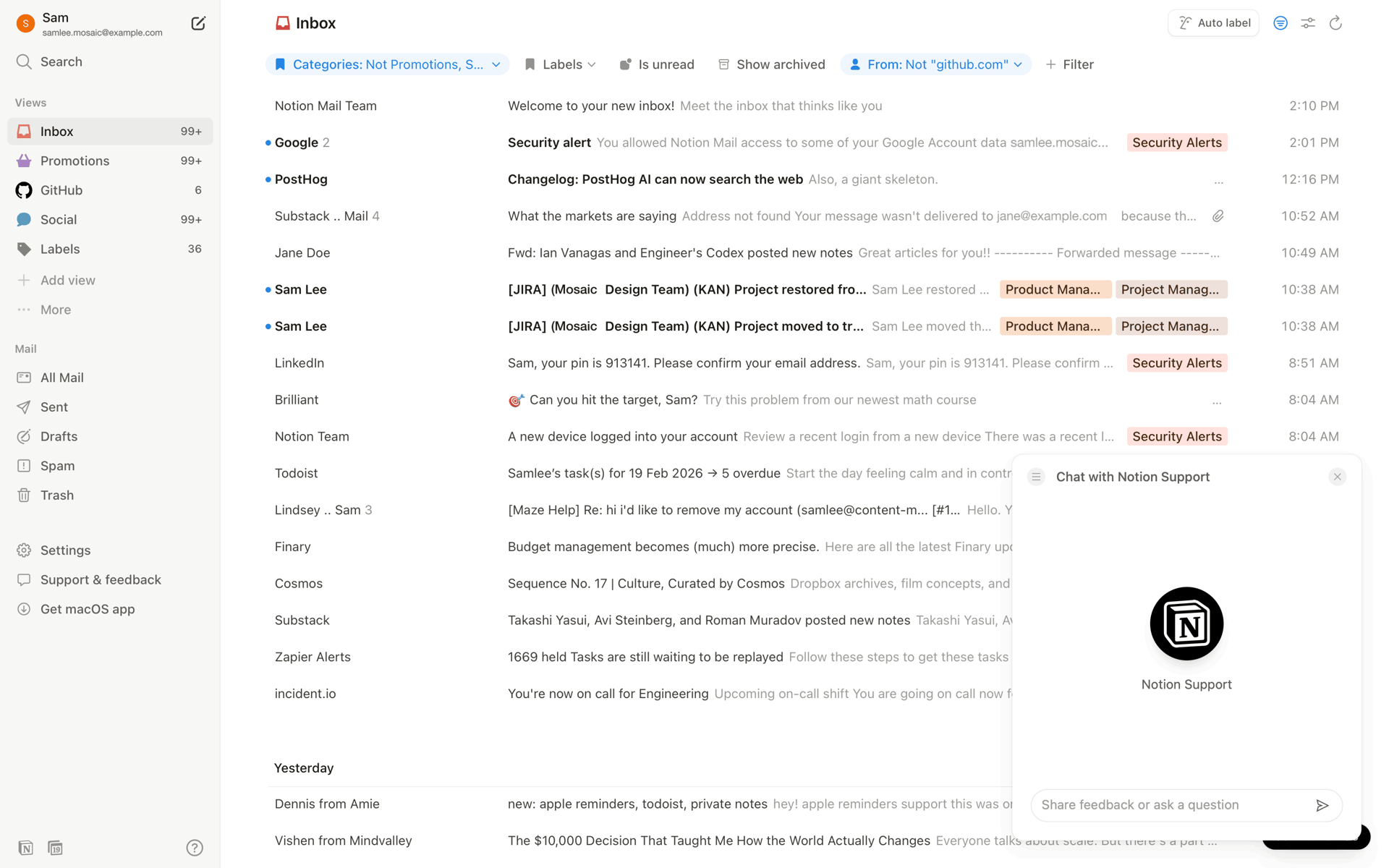Click Get macOS app

pyautogui.click(x=110, y=609)
